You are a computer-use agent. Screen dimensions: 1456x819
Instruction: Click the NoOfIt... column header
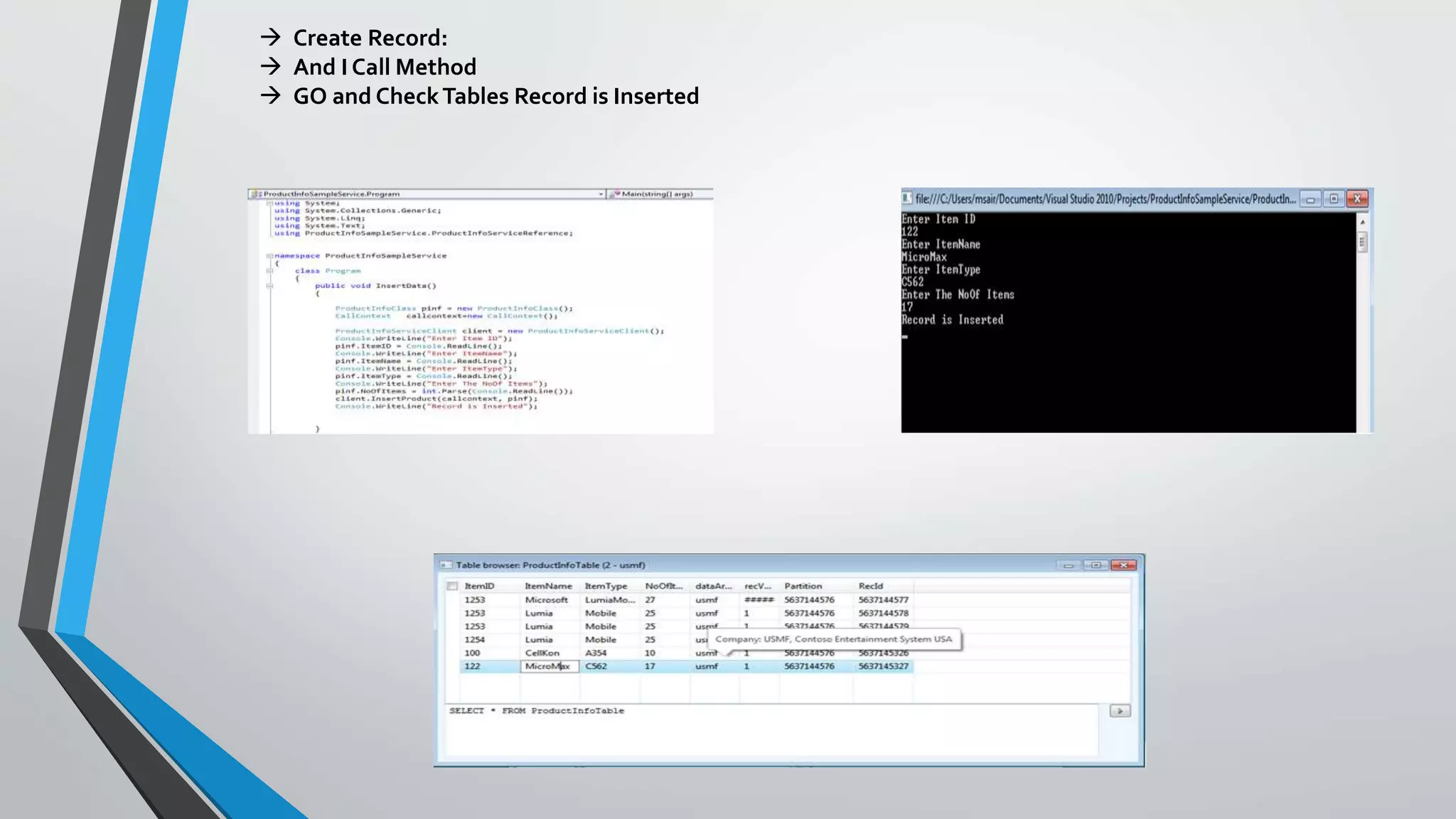tap(665, 587)
